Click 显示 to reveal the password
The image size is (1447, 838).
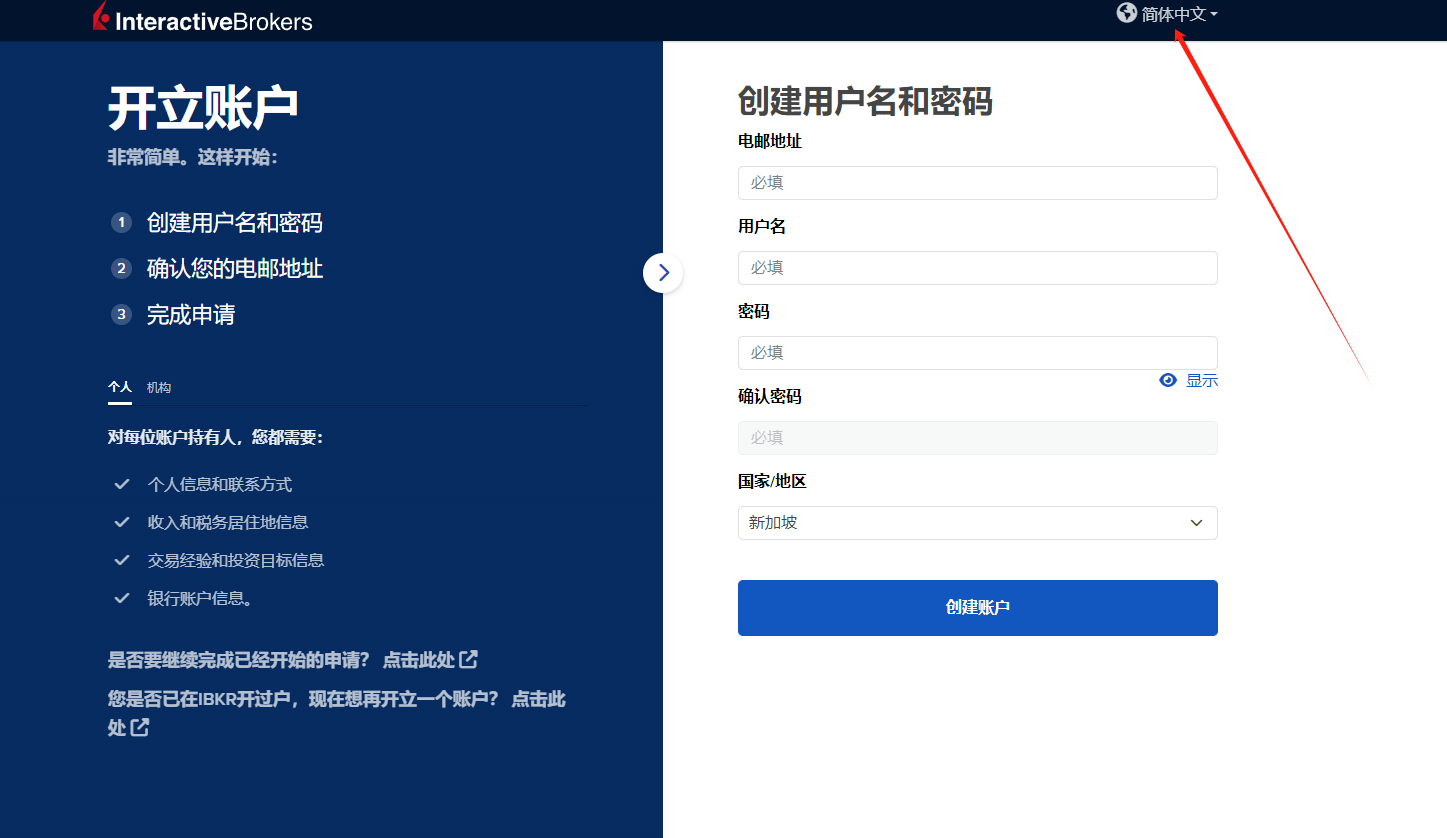click(1201, 380)
